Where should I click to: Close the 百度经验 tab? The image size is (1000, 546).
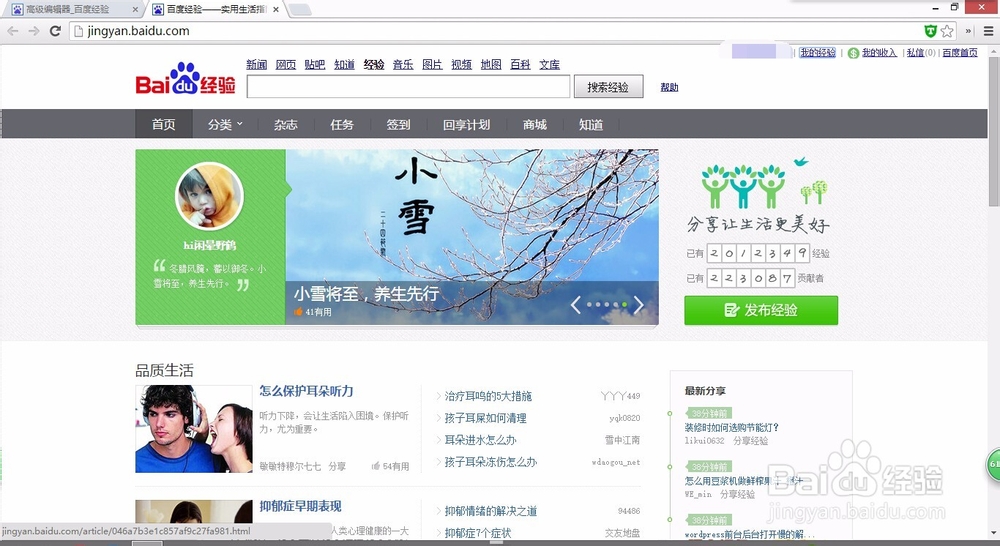276,10
